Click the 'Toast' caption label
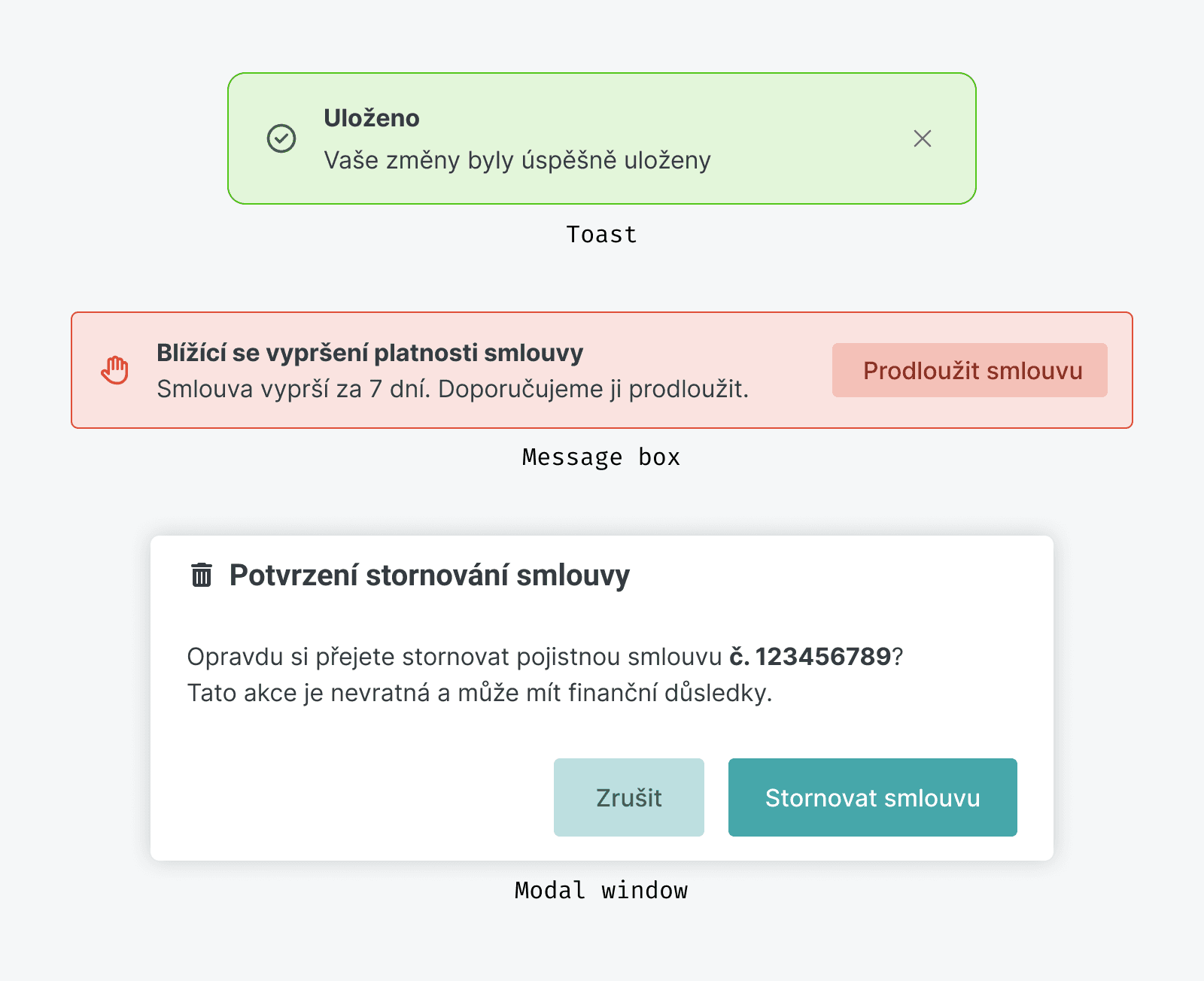The width and height of the screenshot is (1204, 981). pos(601,235)
